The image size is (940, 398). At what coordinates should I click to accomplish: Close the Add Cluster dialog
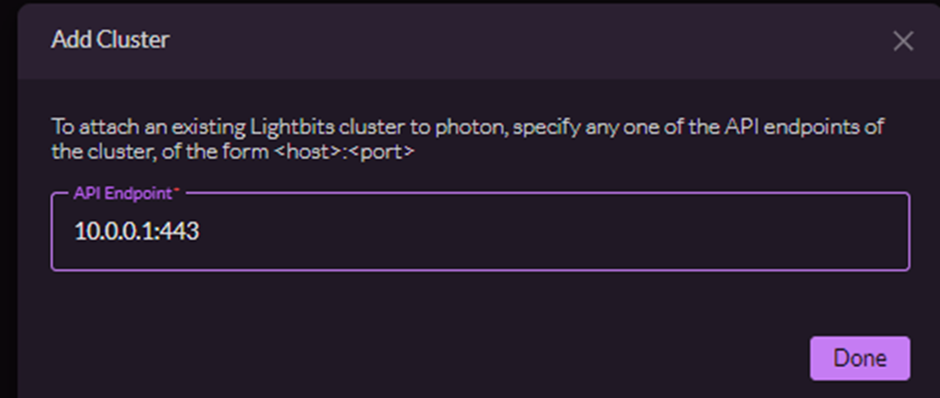pos(903,41)
